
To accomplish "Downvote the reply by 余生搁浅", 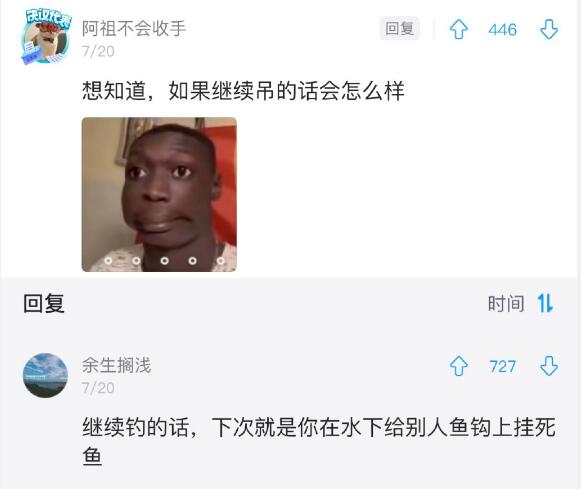I will click(x=549, y=366).
